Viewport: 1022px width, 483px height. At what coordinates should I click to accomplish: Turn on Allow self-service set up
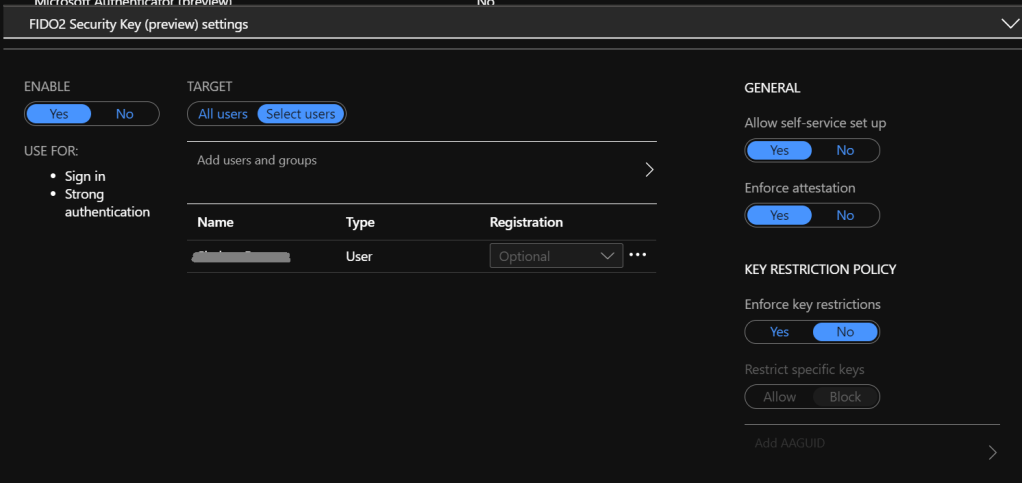click(779, 150)
